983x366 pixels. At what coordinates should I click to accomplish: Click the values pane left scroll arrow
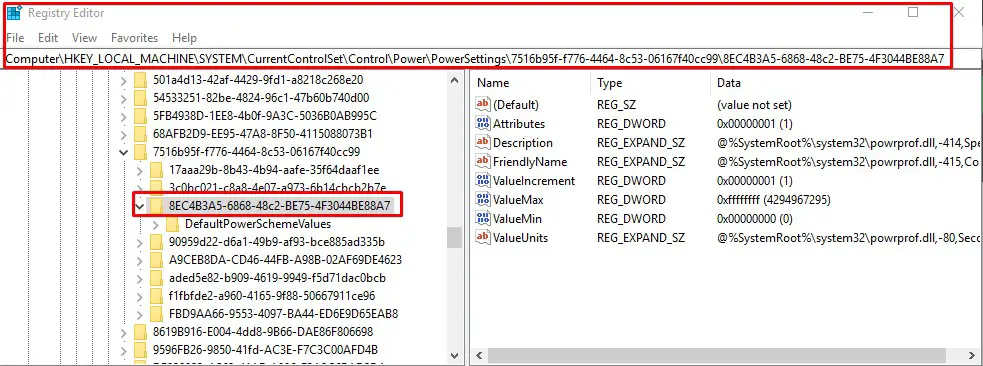[478, 356]
